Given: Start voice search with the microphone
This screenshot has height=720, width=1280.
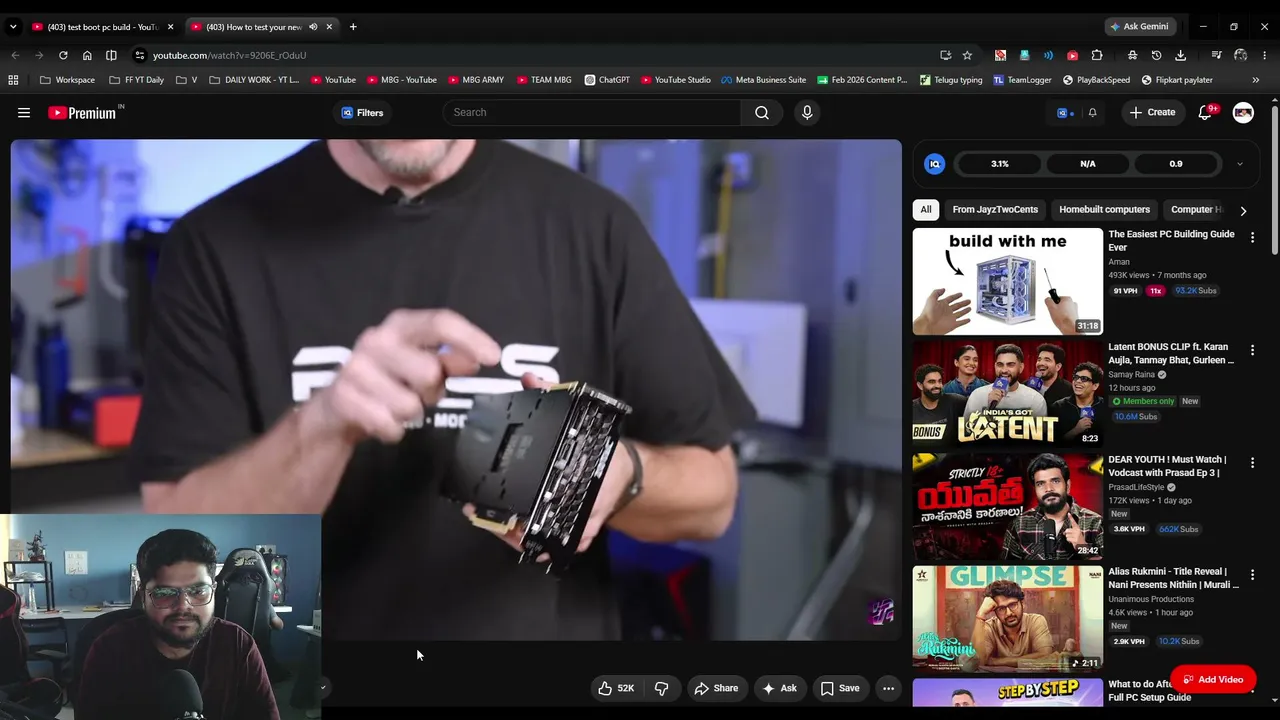Looking at the screenshot, I should click(807, 113).
